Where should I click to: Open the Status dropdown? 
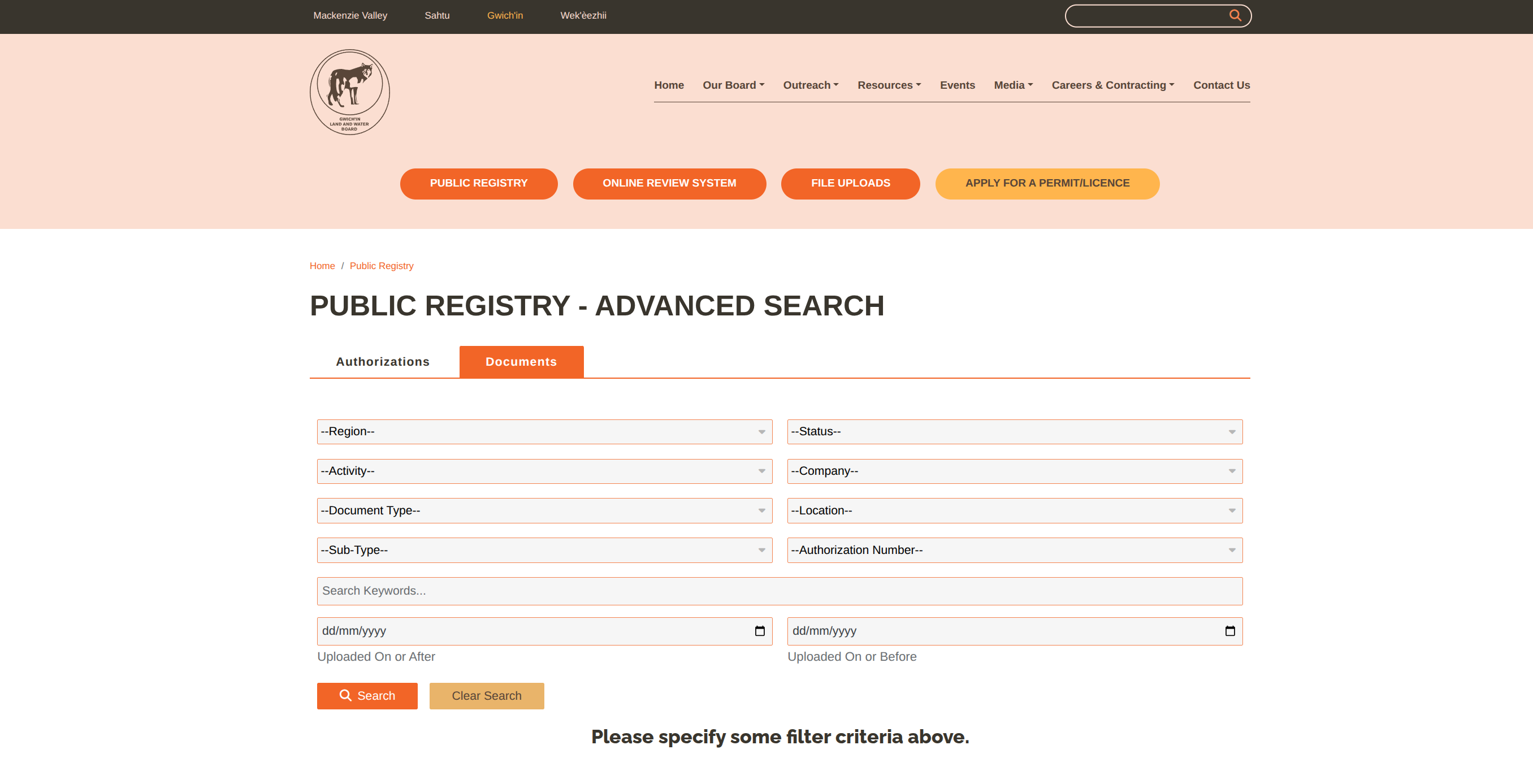(x=1015, y=432)
